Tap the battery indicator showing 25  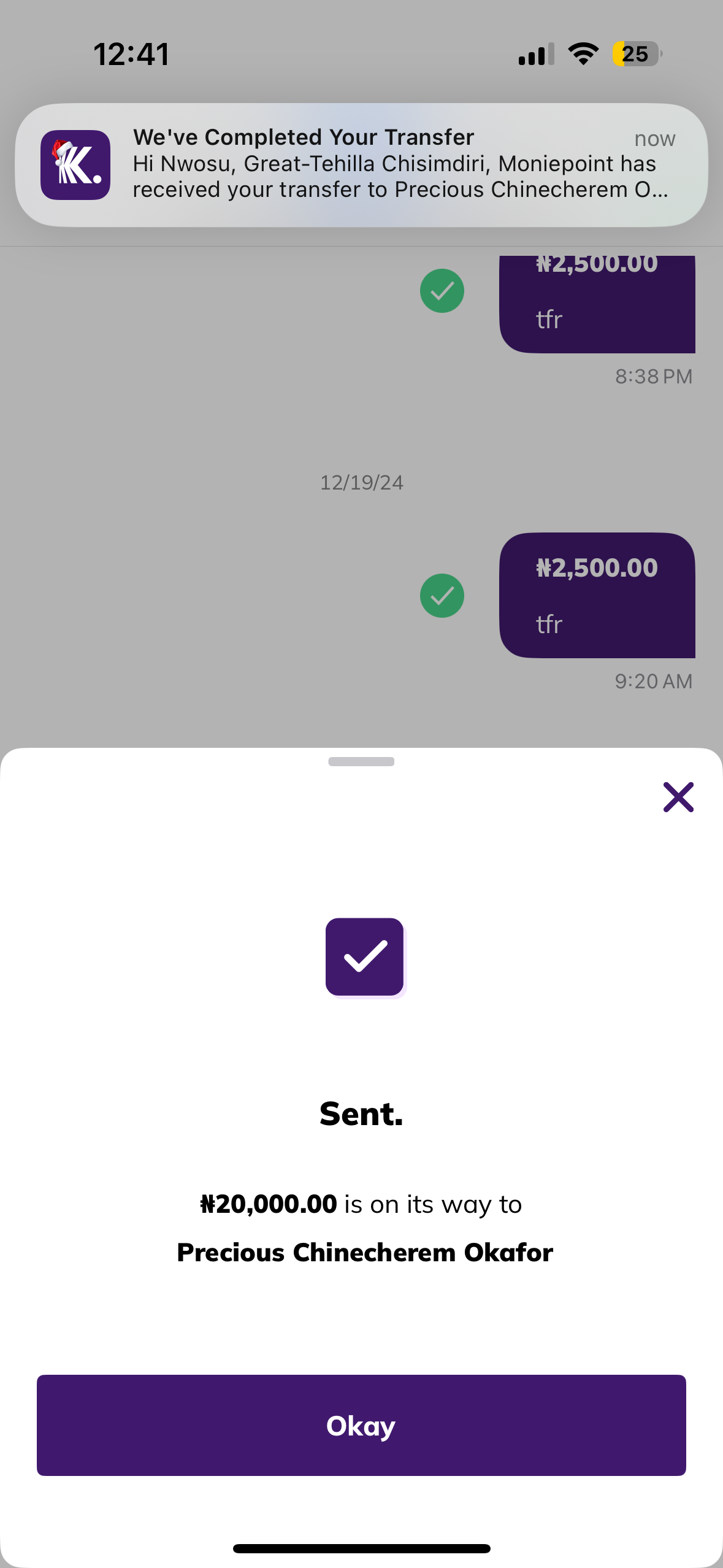pos(637,54)
